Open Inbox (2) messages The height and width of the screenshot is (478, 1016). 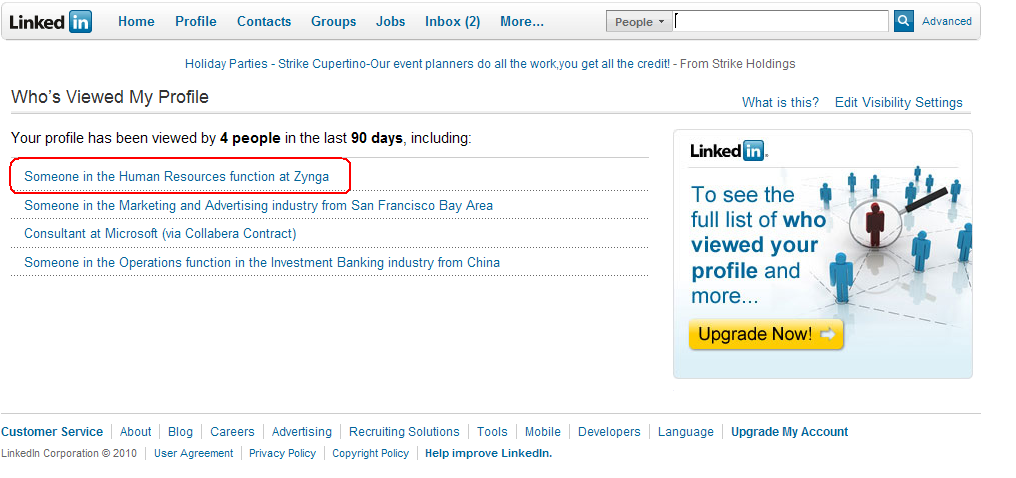point(452,21)
